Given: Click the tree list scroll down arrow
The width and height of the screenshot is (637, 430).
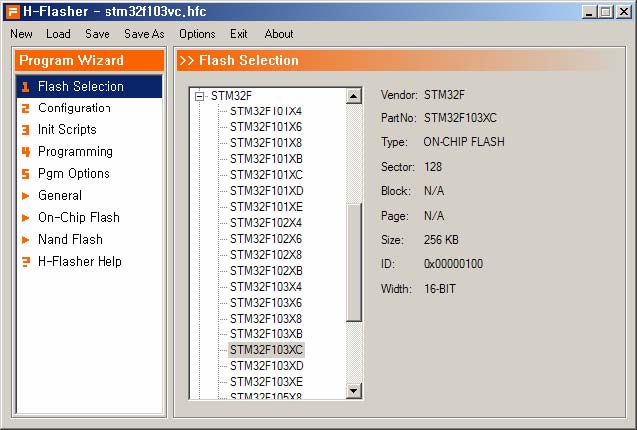Looking at the screenshot, I should coord(353,391).
